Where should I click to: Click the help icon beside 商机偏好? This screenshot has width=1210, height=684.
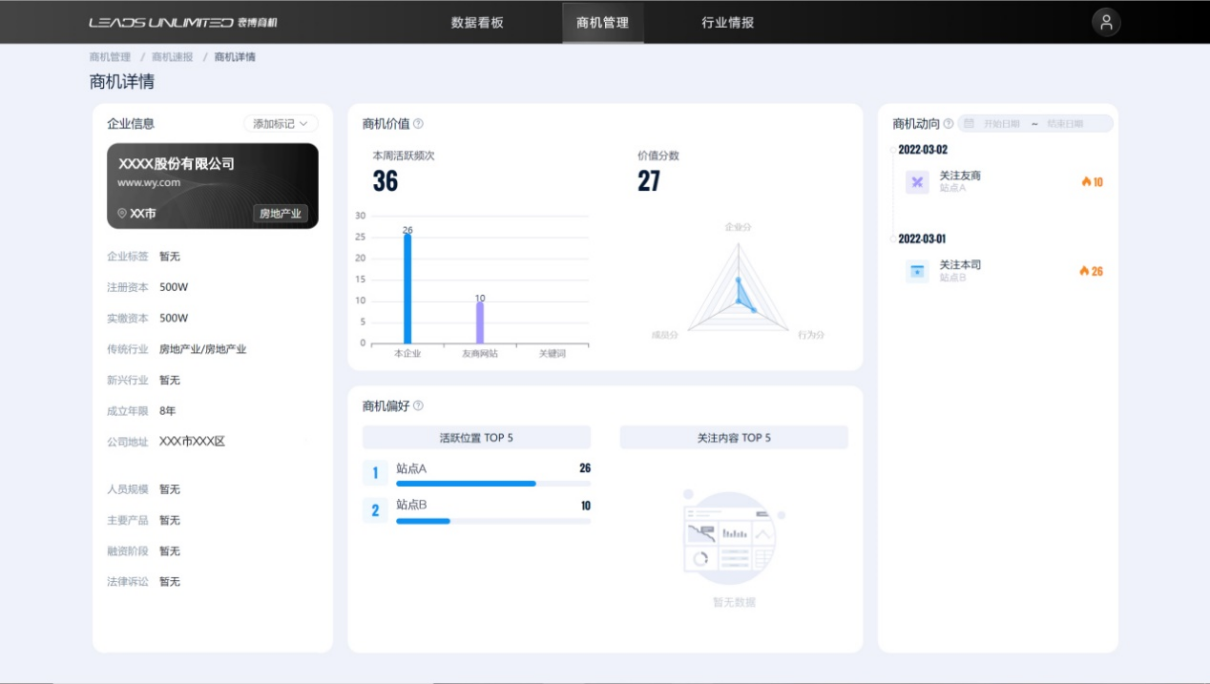(418, 406)
